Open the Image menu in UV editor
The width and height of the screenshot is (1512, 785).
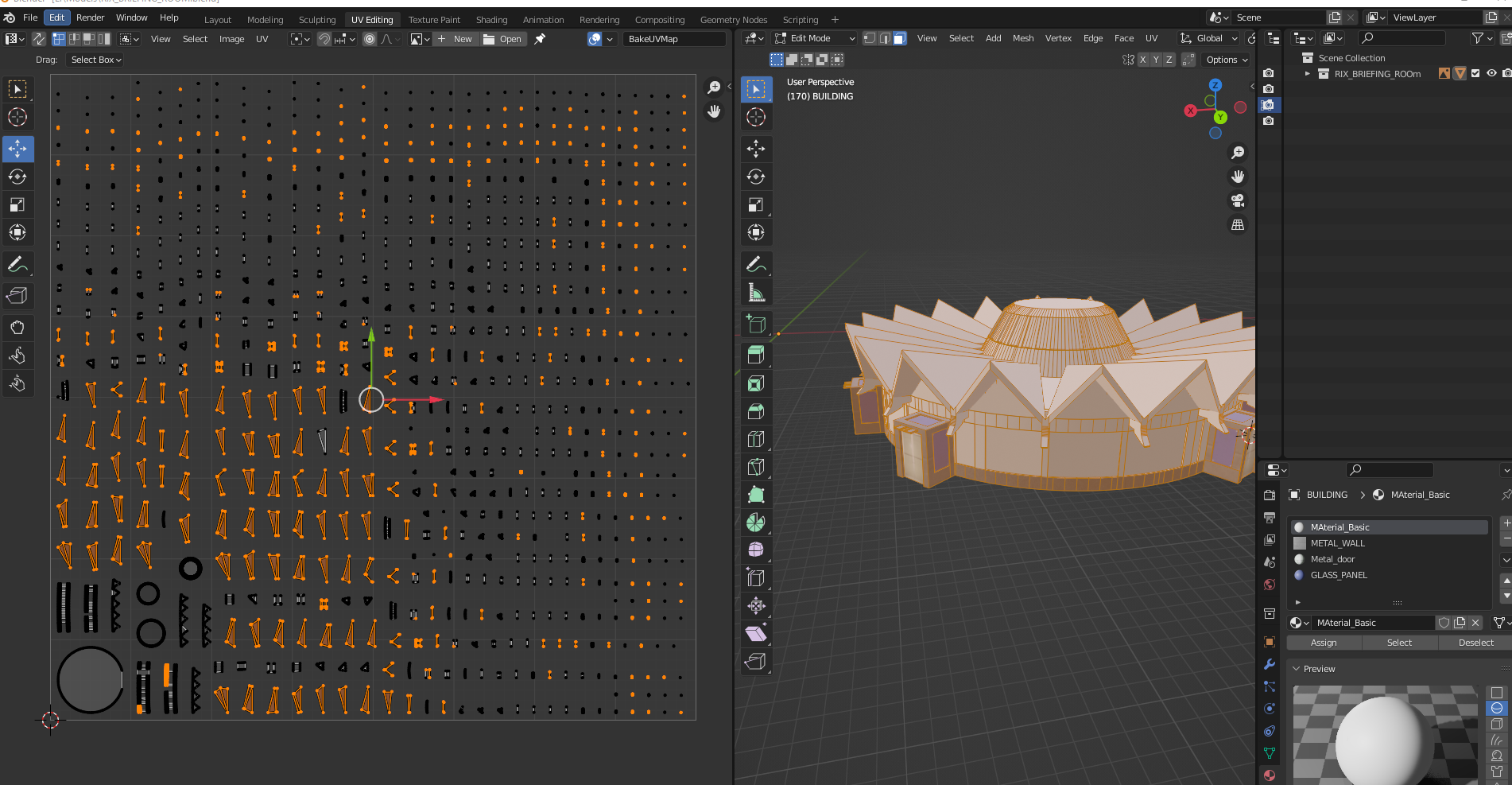[x=231, y=39]
